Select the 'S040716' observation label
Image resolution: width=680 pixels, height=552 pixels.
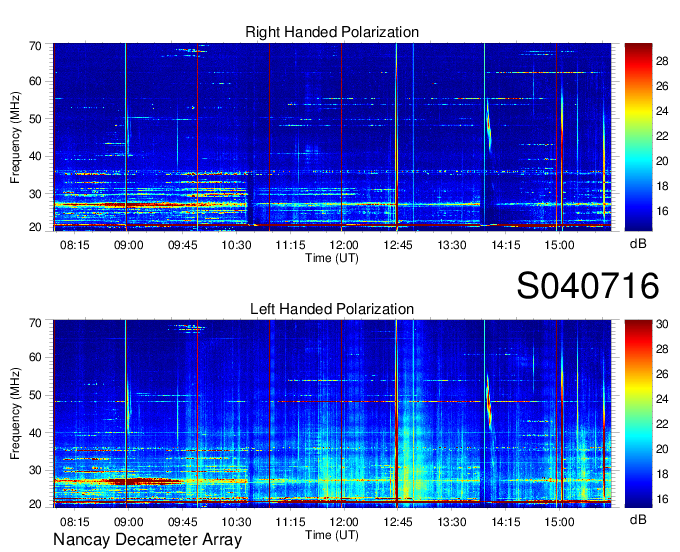[x=588, y=286]
